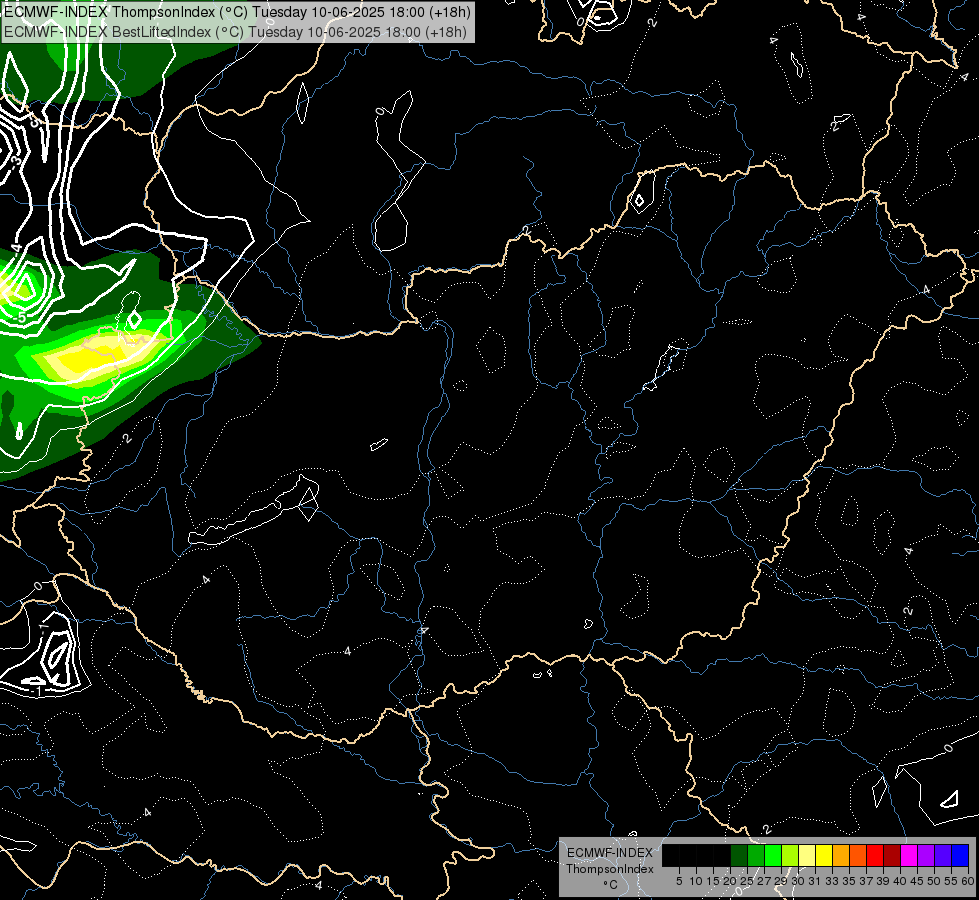Screen dimensions: 979x900
Task: Click the legend label 'ECMWF-INDEX'
Action: tap(610, 853)
